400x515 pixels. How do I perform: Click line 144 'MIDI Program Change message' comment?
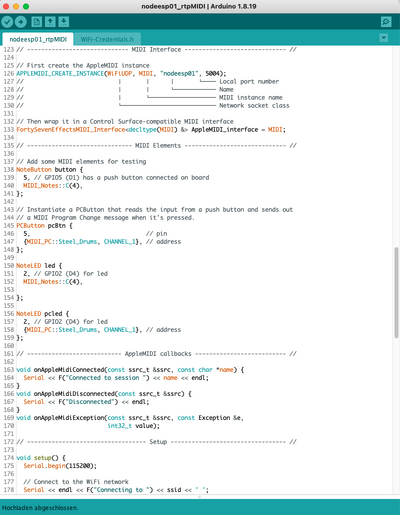tap(105, 217)
